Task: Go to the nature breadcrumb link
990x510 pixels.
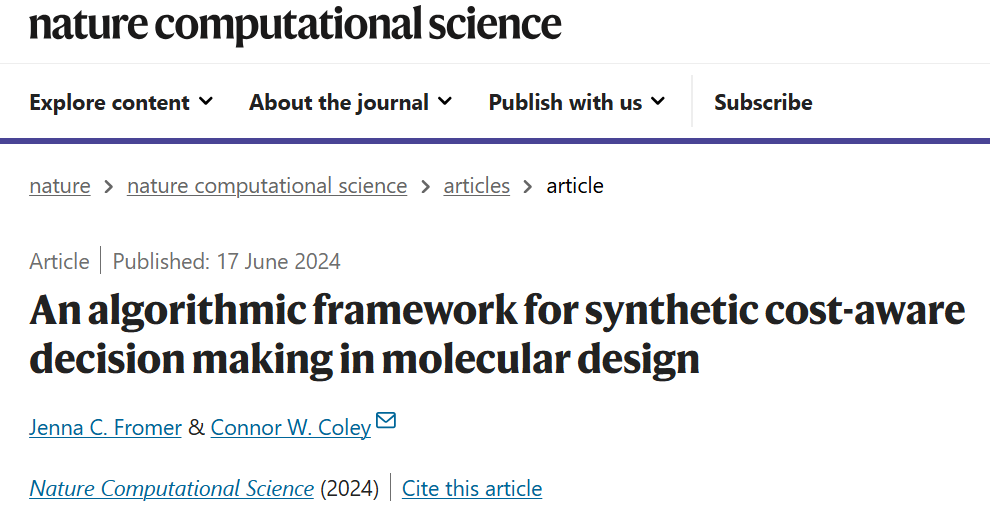Action: 60,186
